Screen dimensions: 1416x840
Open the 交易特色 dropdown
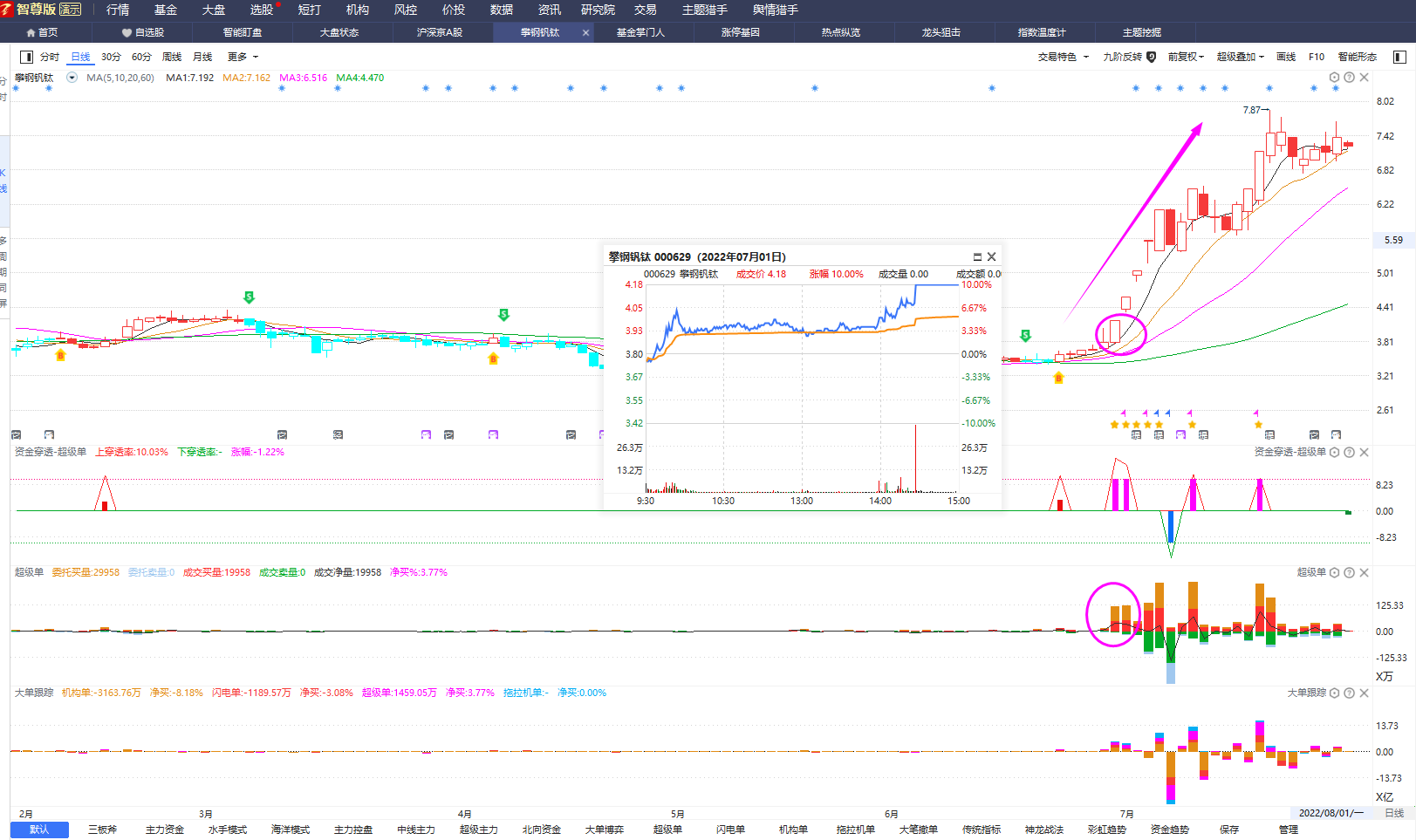1063,57
